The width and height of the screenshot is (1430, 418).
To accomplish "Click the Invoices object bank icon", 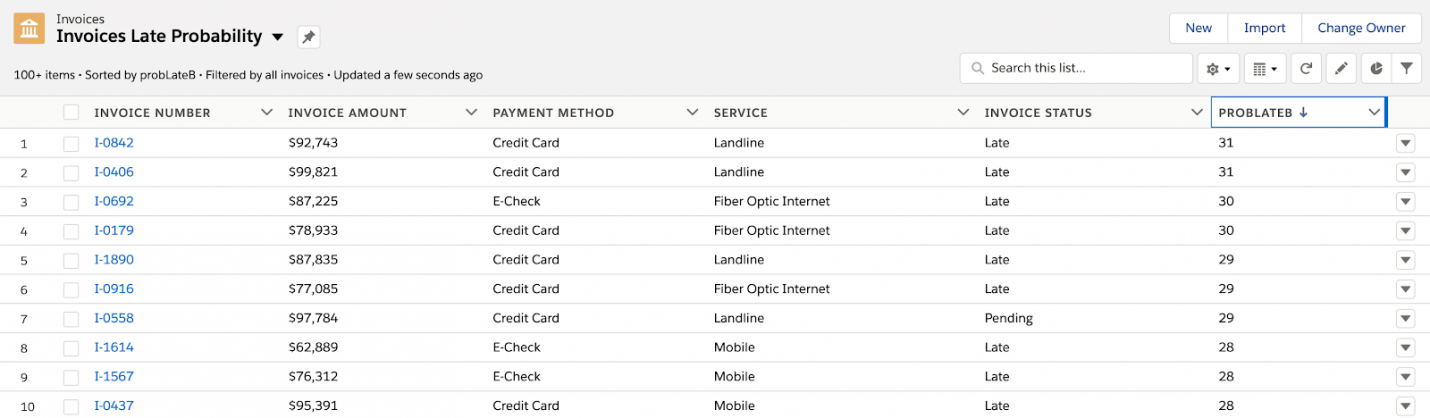I will [x=28, y=29].
